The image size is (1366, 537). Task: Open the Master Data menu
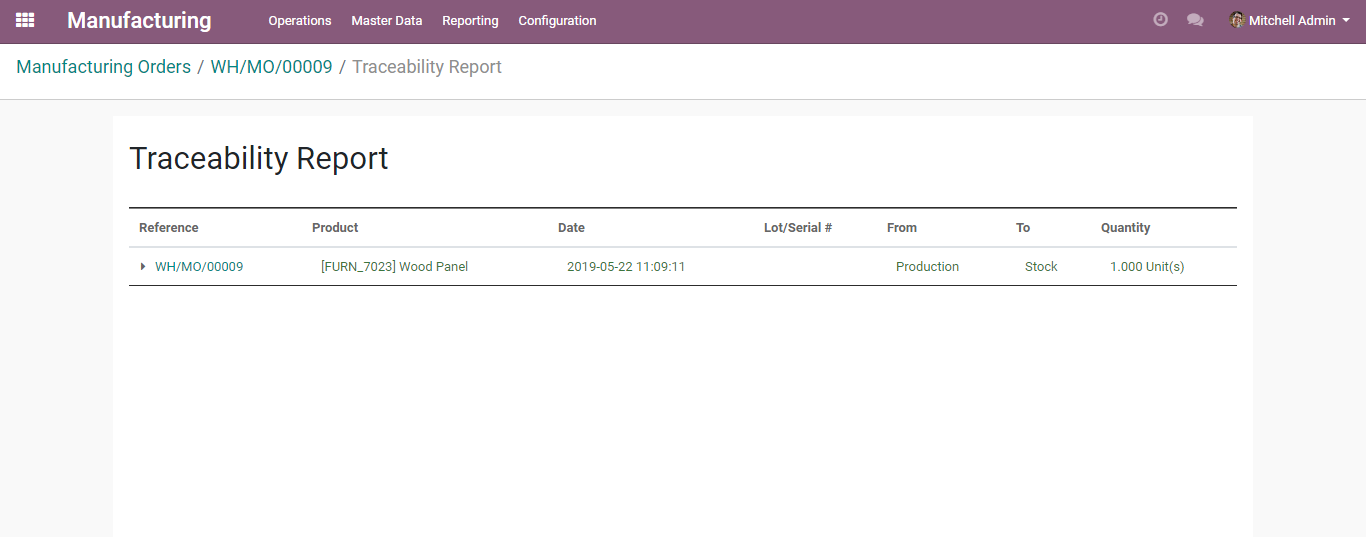coord(387,20)
